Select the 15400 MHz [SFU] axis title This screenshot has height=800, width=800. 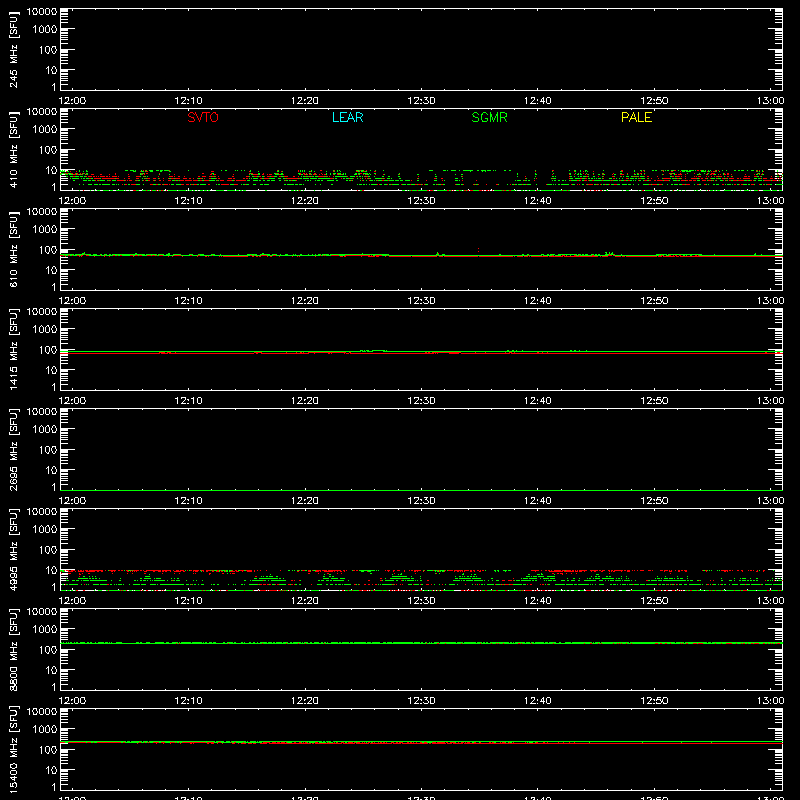coord(13,749)
